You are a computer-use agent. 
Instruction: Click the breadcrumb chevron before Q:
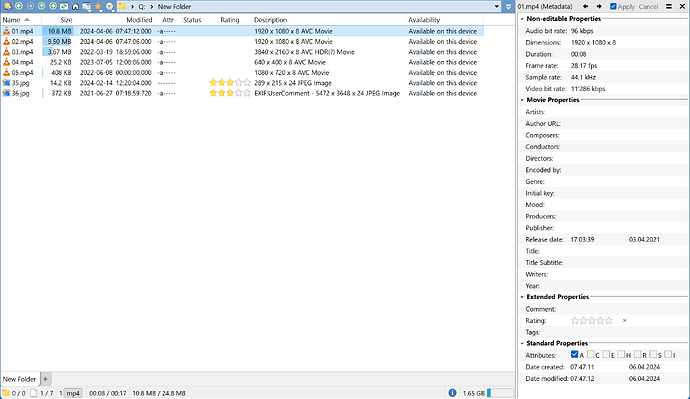coord(132,7)
